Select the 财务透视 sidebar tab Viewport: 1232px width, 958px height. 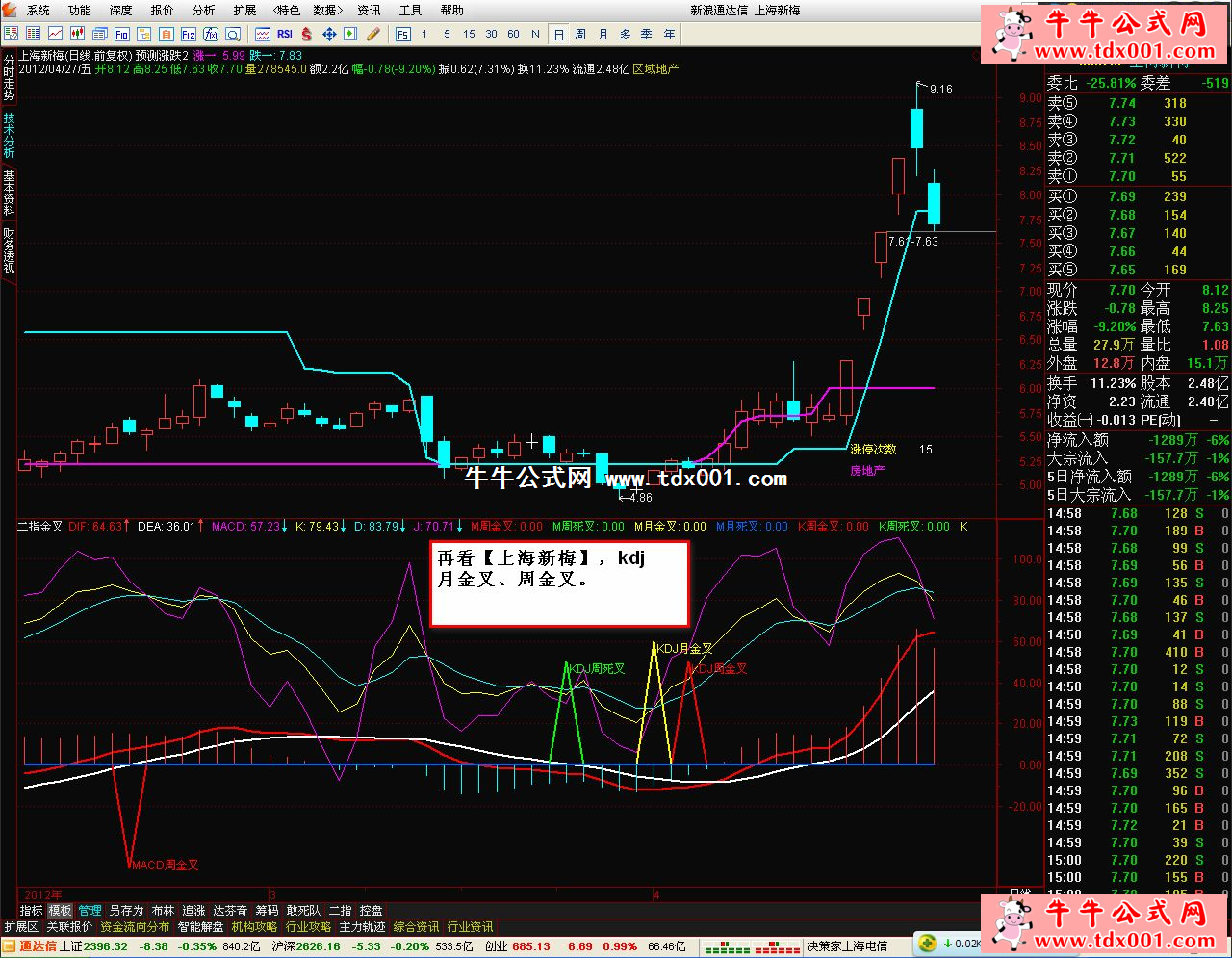[x=9, y=250]
